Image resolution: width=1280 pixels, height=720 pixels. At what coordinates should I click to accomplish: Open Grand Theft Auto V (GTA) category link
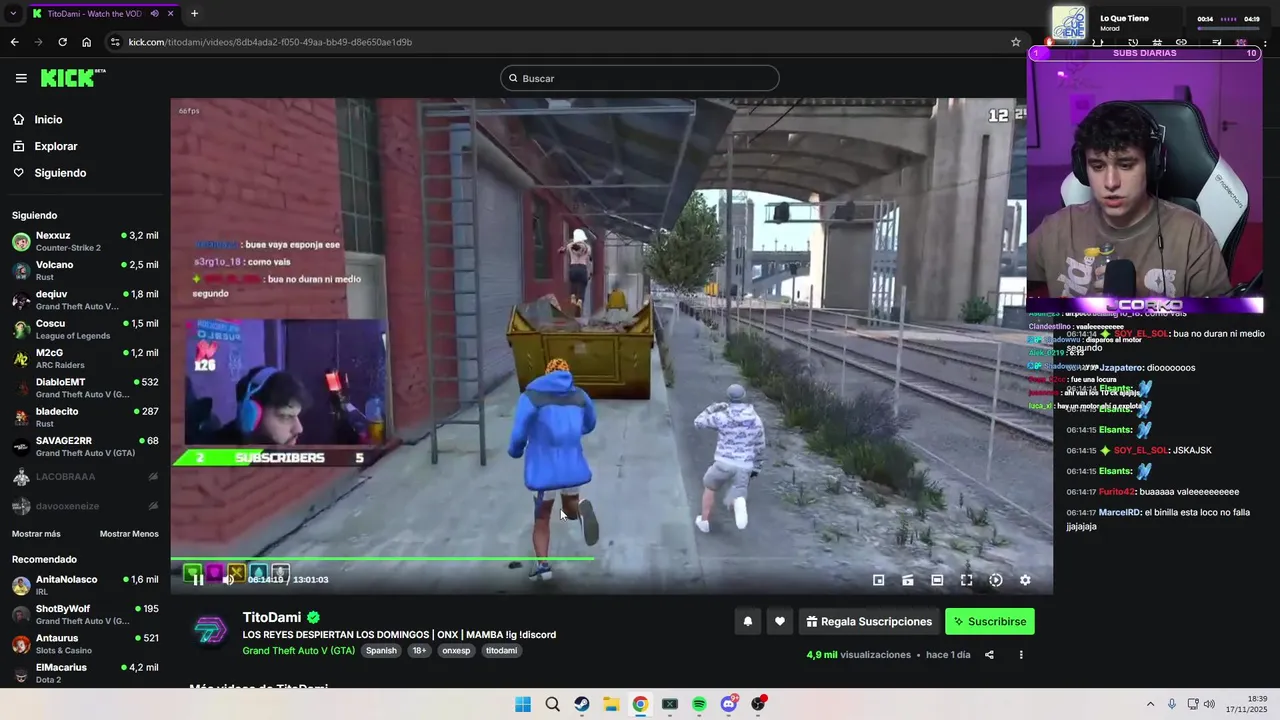[299, 650]
